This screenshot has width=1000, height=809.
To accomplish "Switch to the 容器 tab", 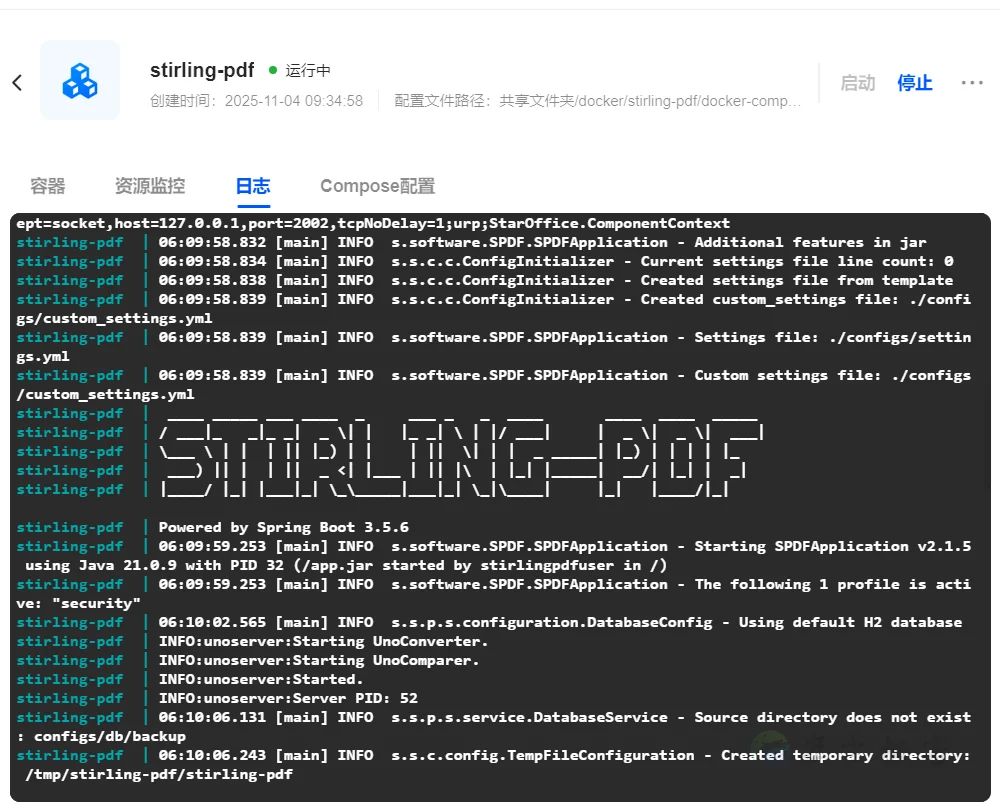I will pyautogui.click(x=48, y=186).
